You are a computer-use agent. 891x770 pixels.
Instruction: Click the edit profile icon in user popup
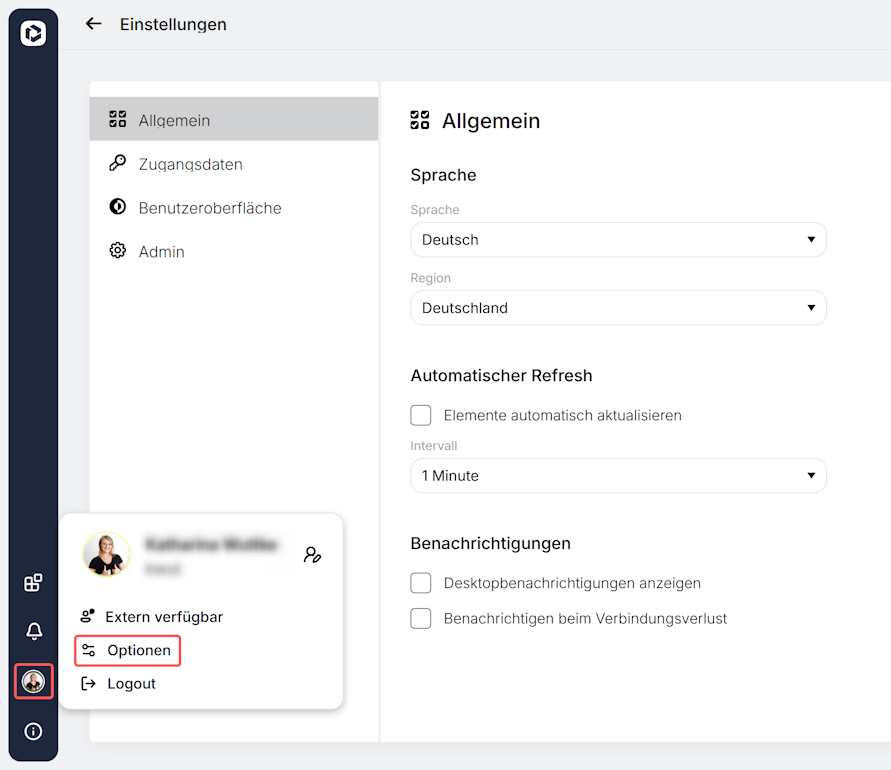(313, 555)
